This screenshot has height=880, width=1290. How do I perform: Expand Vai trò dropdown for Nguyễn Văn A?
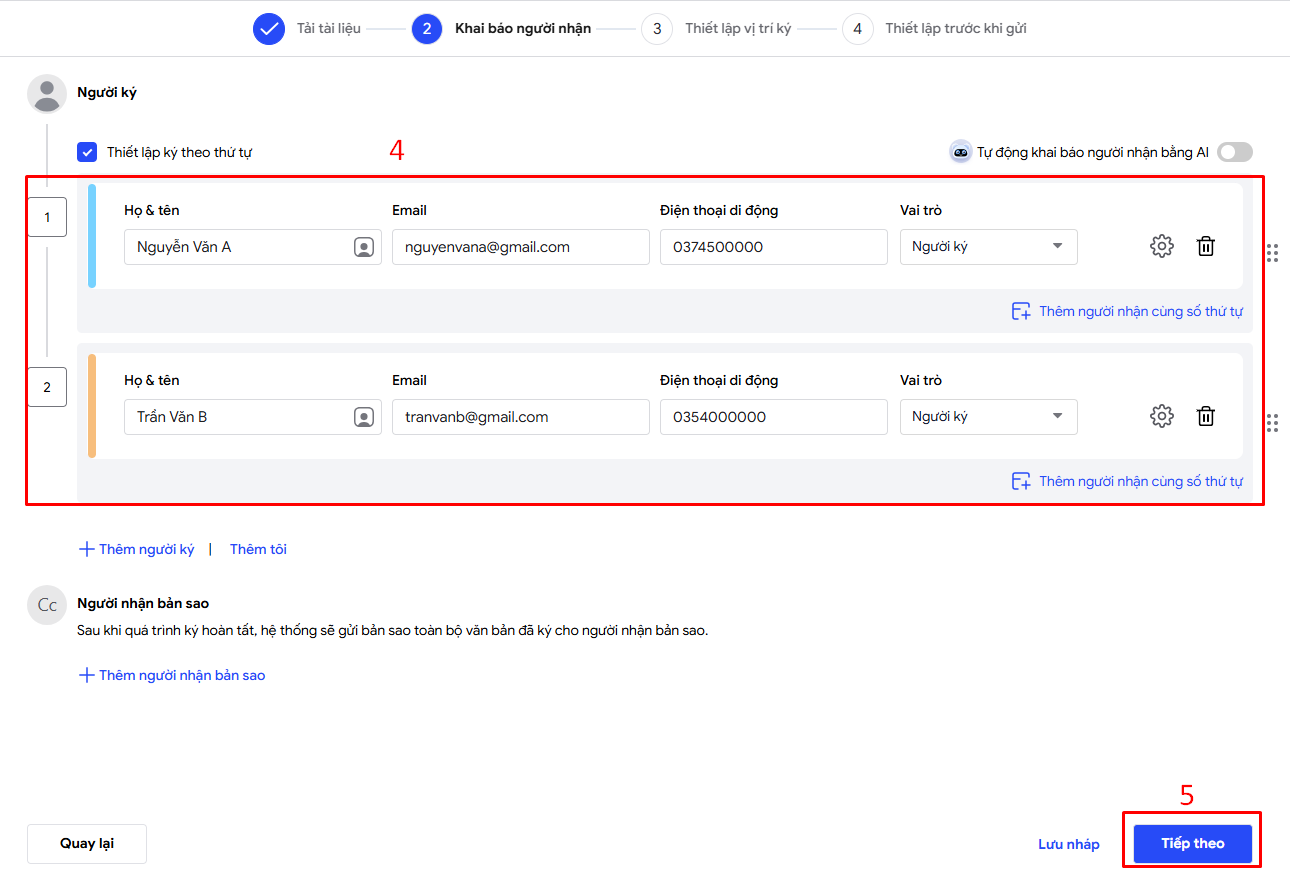(988, 247)
